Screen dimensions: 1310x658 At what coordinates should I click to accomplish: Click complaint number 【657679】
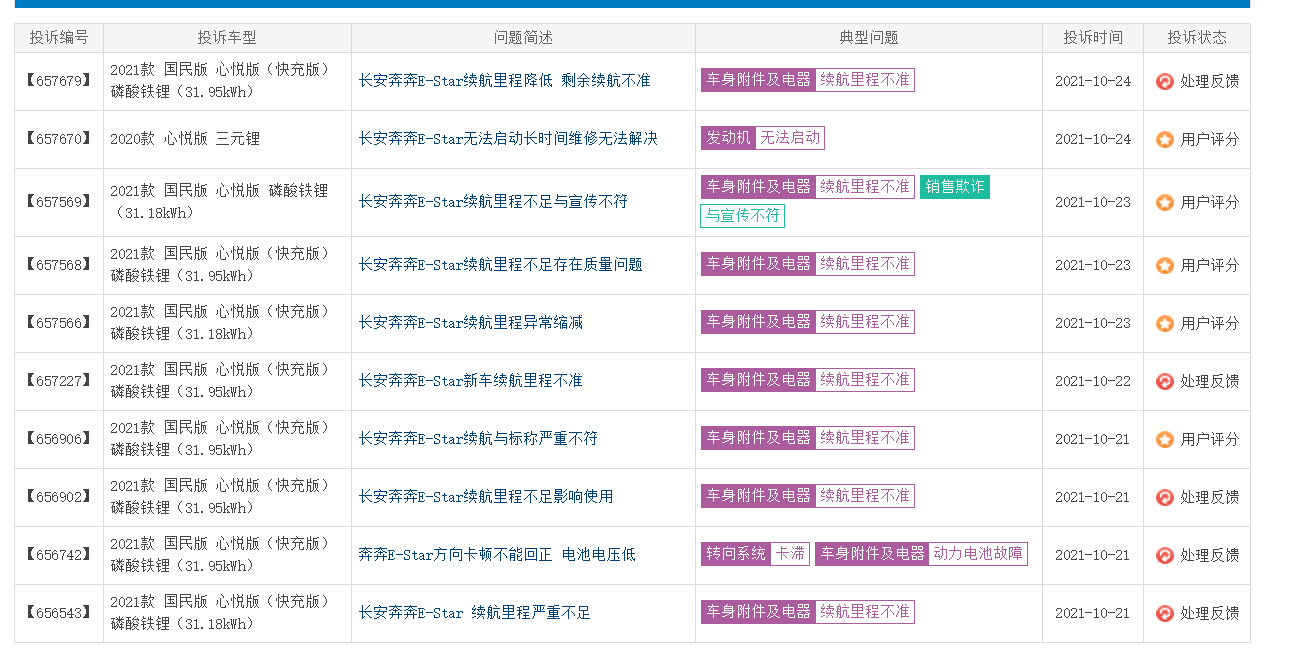tap(59, 81)
